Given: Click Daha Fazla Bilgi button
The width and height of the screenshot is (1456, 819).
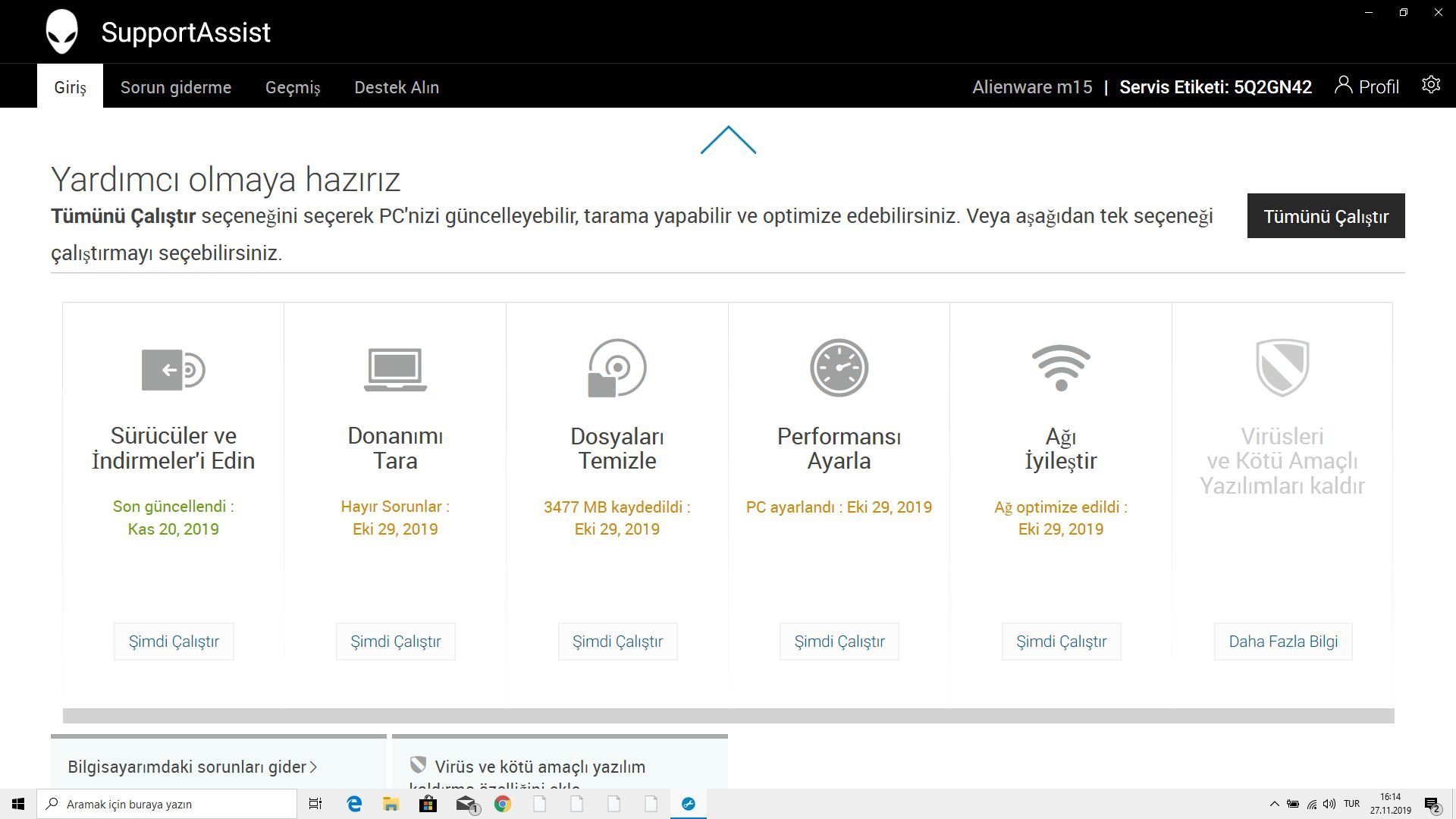Looking at the screenshot, I should pos(1282,642).
